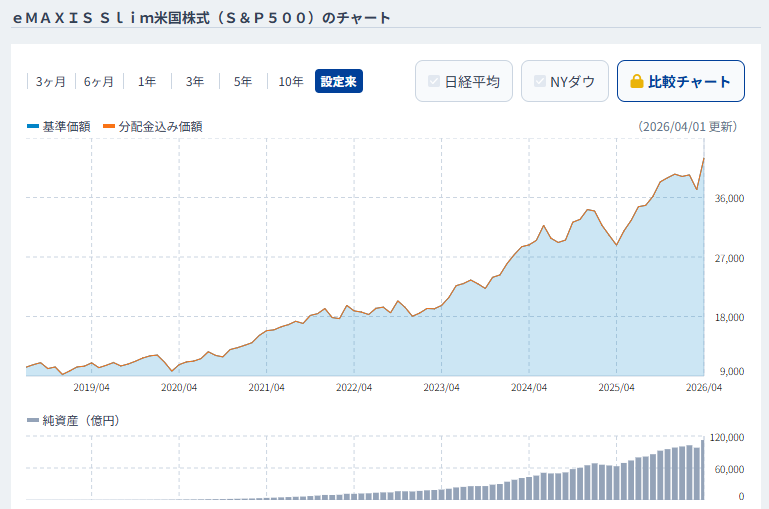This screenshot has width=769, height=509.
Task: Click the 120,000 net assets axis label
Action: click(727, 437)
